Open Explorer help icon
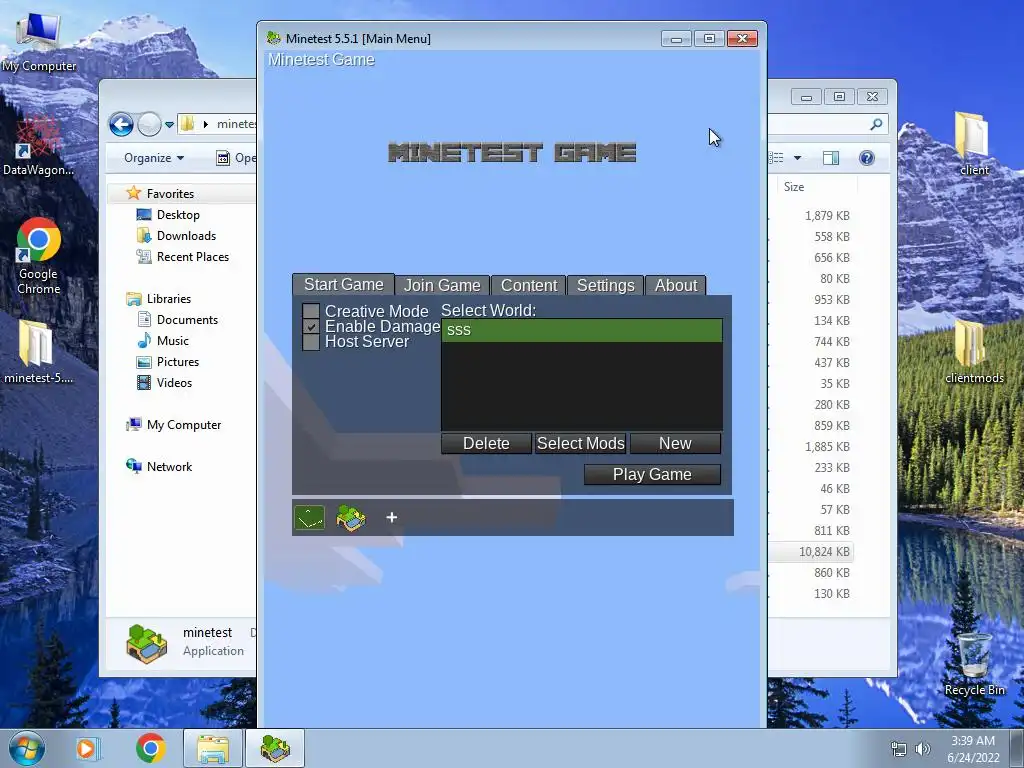 [867, 158]
